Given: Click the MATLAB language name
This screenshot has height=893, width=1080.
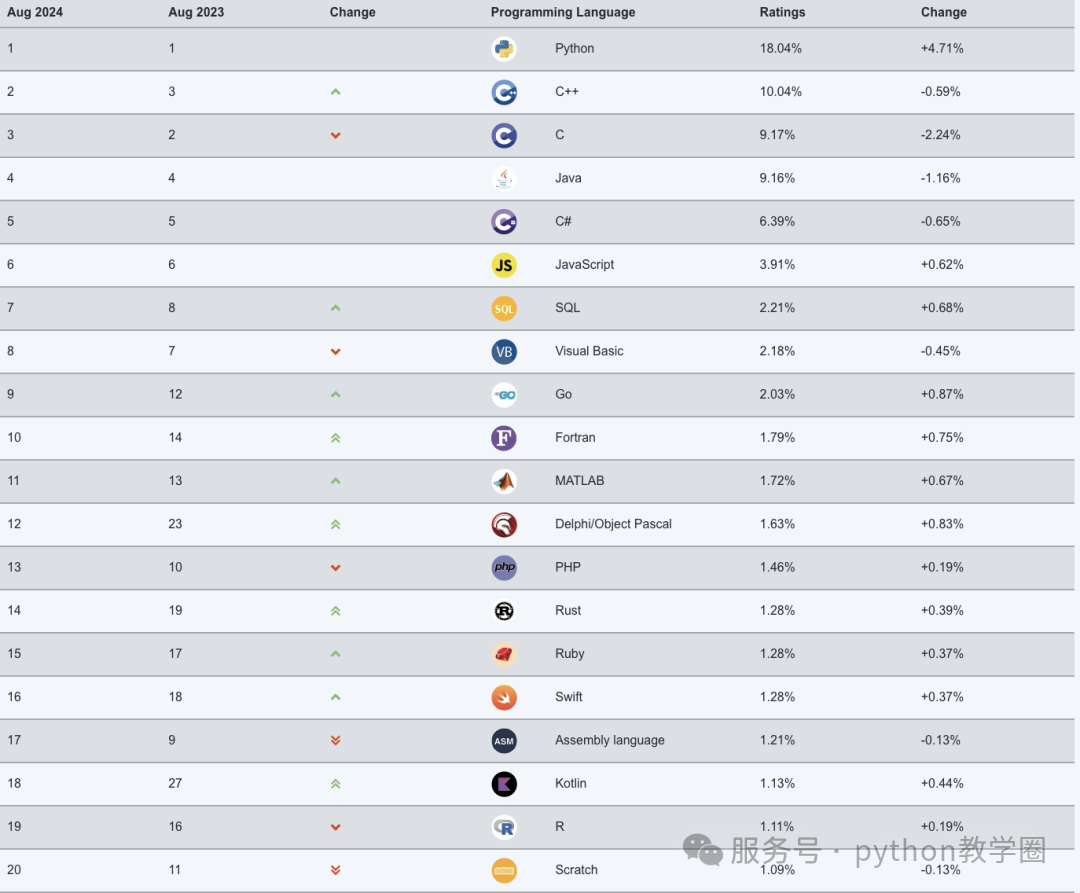Looking at the screenshot, I should pyautogui.click(x=579, y=481).
